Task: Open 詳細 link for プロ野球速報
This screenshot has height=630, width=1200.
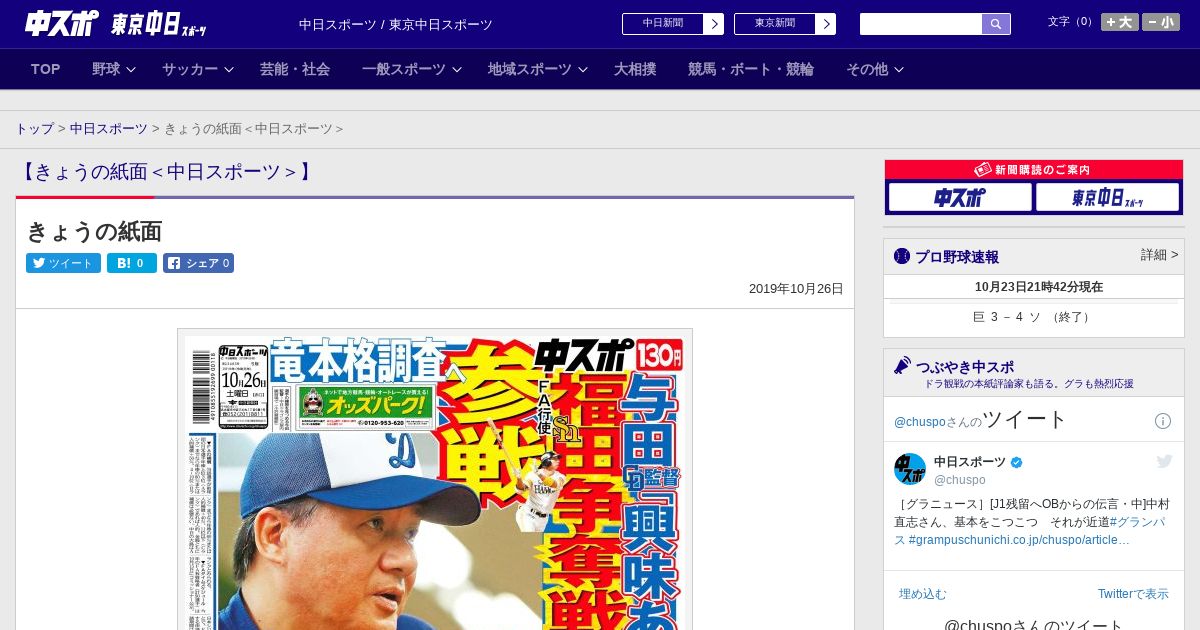Action: 1159,255
